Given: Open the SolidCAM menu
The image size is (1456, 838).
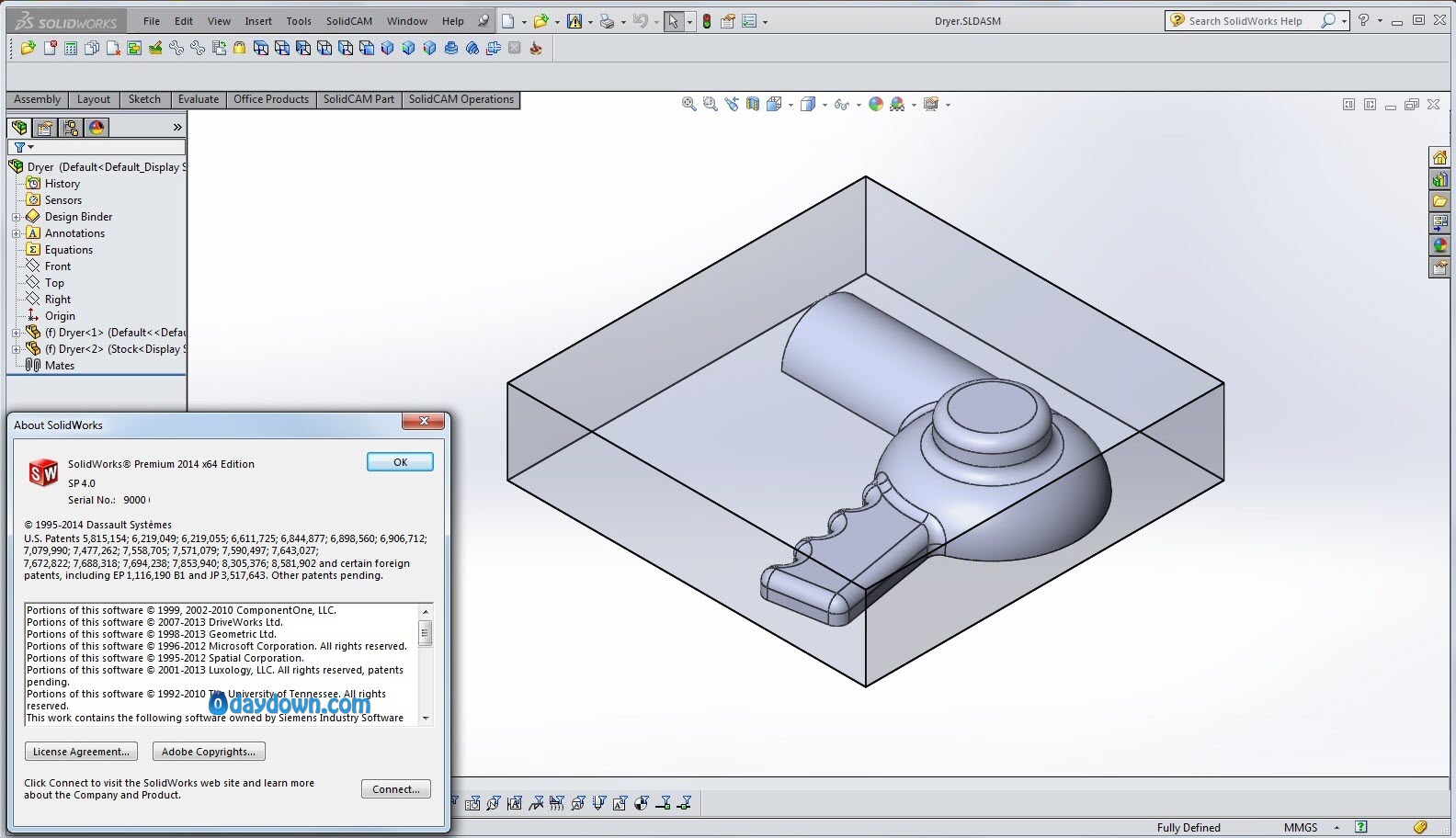Looking at the screenshot, I should [349, 21].
